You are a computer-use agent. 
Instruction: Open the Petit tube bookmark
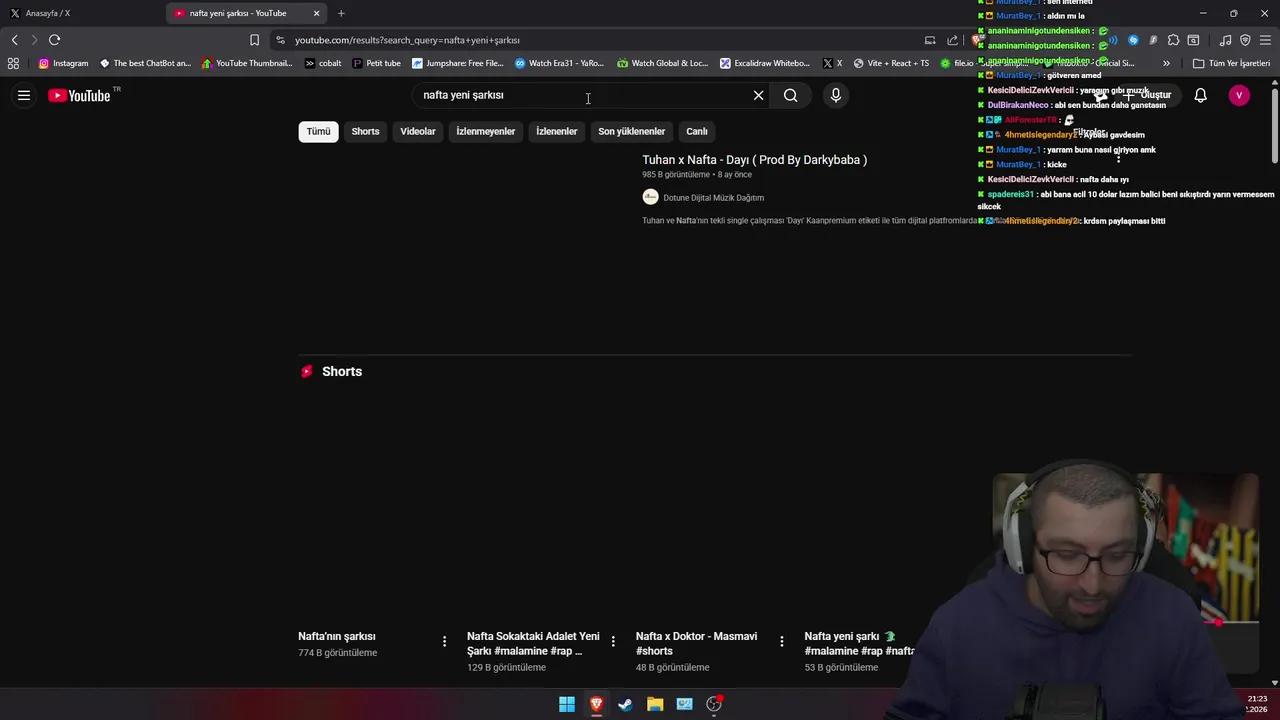tap(377, 63)
